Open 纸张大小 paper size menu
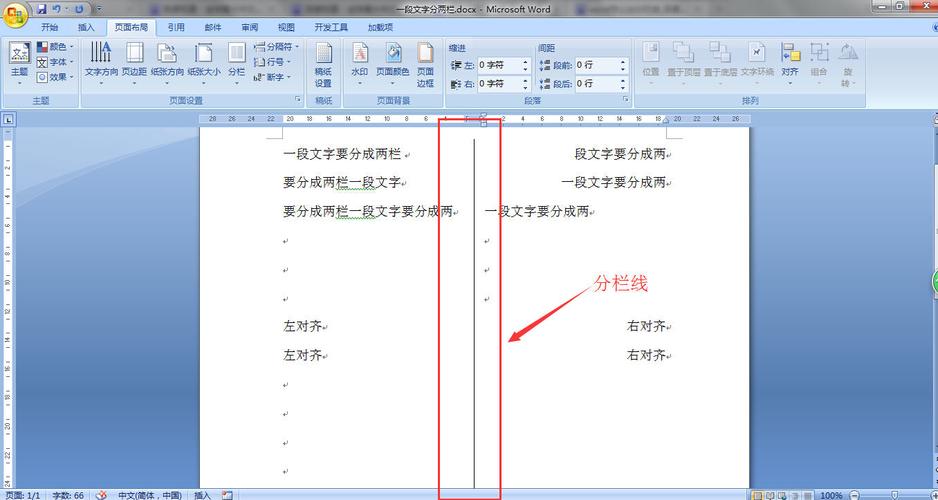Image resolution: width=938 pixels, height=500 pixels. [x=204, y=63]
